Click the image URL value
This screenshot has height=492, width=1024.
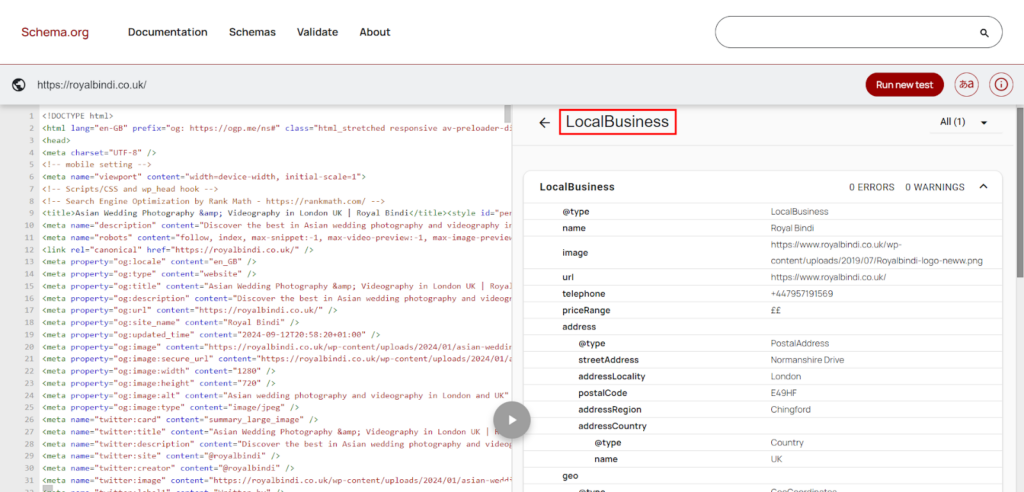tap(876, 253)
